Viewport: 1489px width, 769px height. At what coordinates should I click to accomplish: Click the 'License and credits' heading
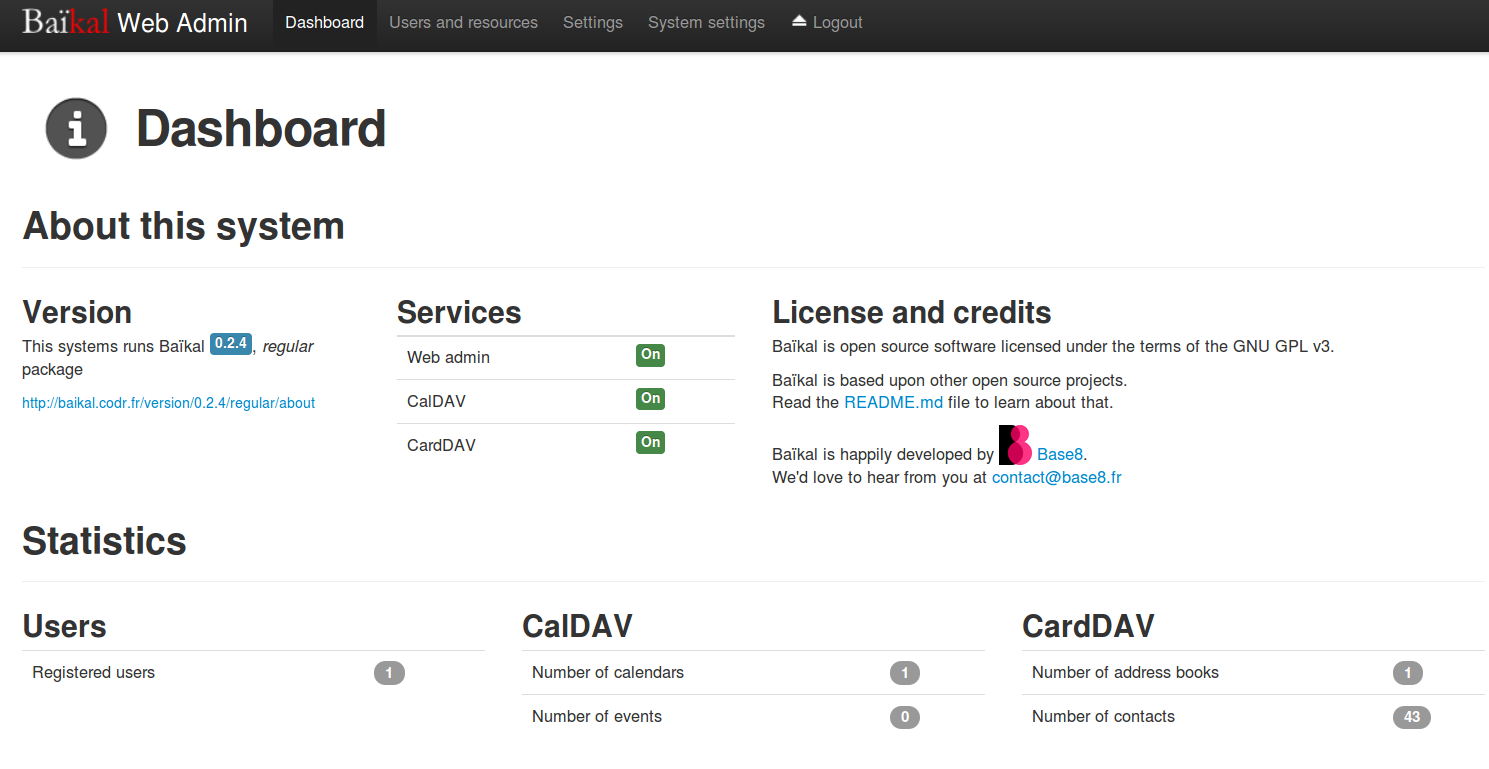911,312
